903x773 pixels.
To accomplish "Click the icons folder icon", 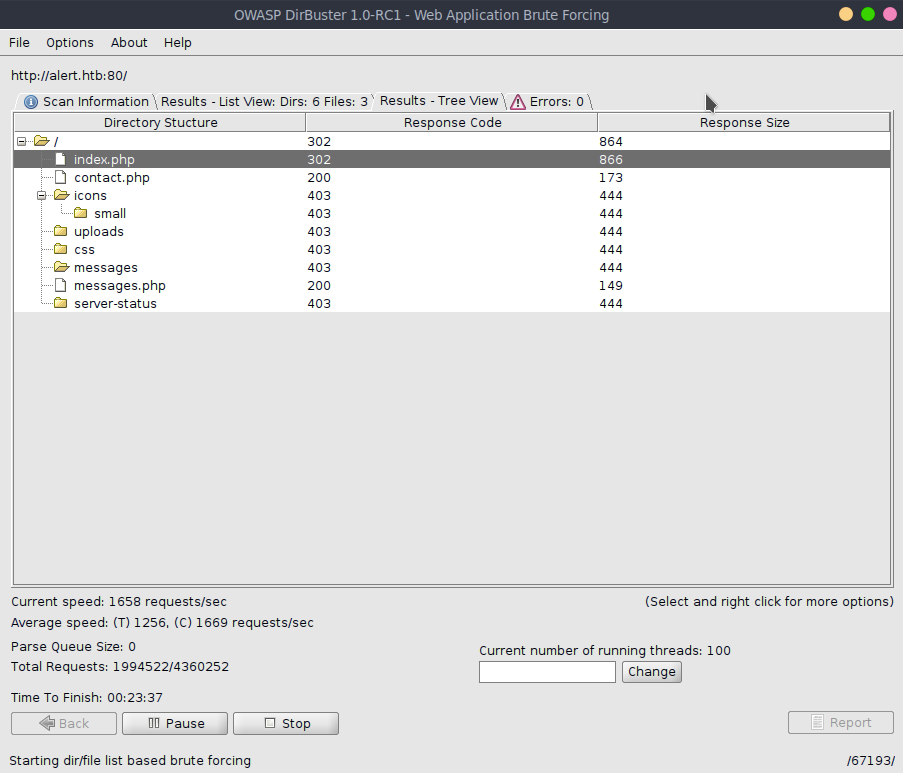I will point(62,195).
